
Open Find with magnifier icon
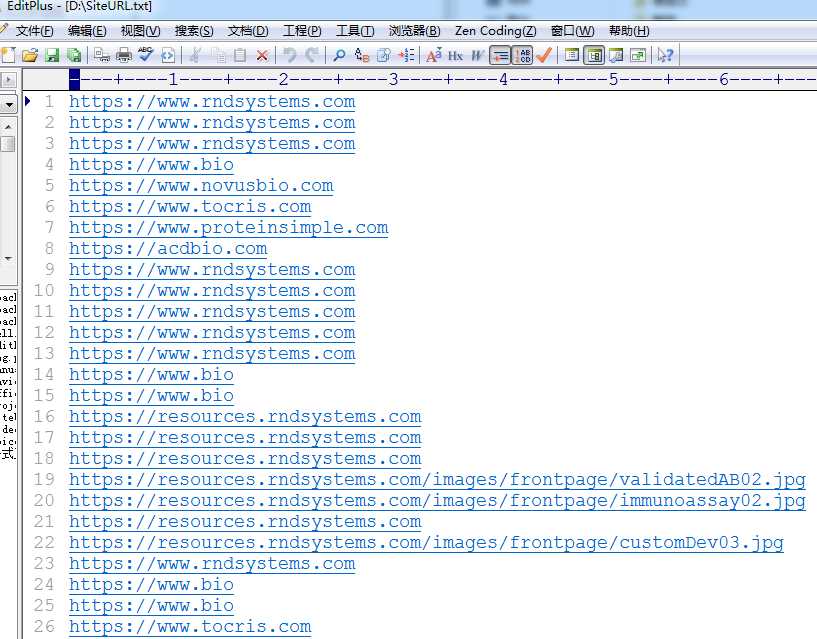click(x=339, y=55)
